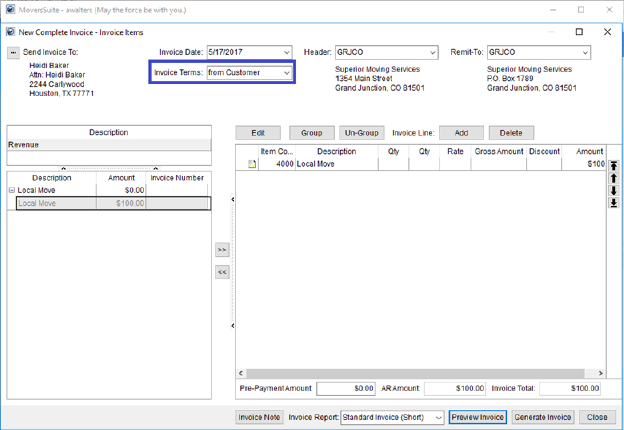624x430 pixels.
Task: Click the move line up arrow
Action: [x=614, y=178]
